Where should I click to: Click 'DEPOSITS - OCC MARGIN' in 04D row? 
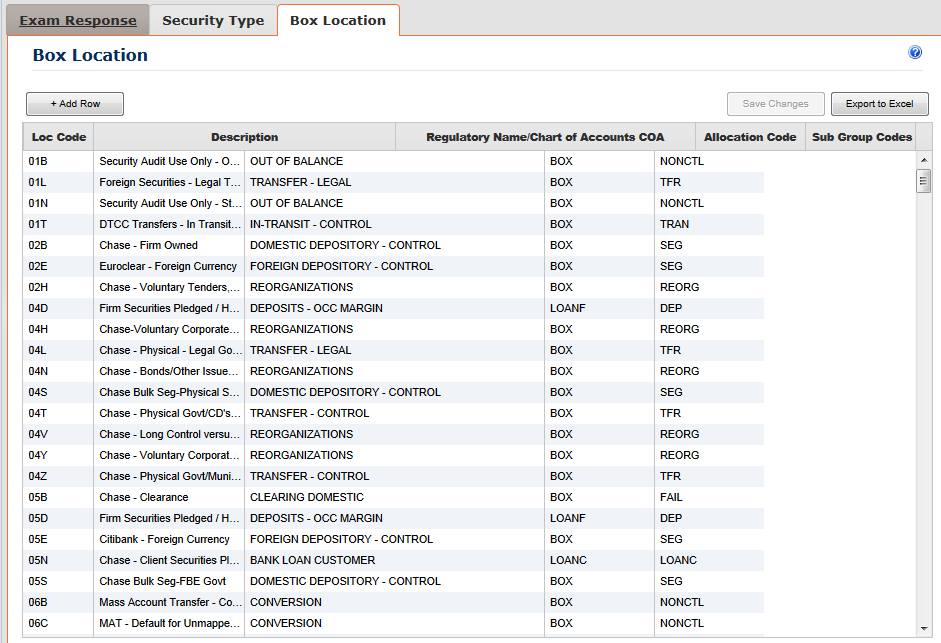click(x=316, y=309)
